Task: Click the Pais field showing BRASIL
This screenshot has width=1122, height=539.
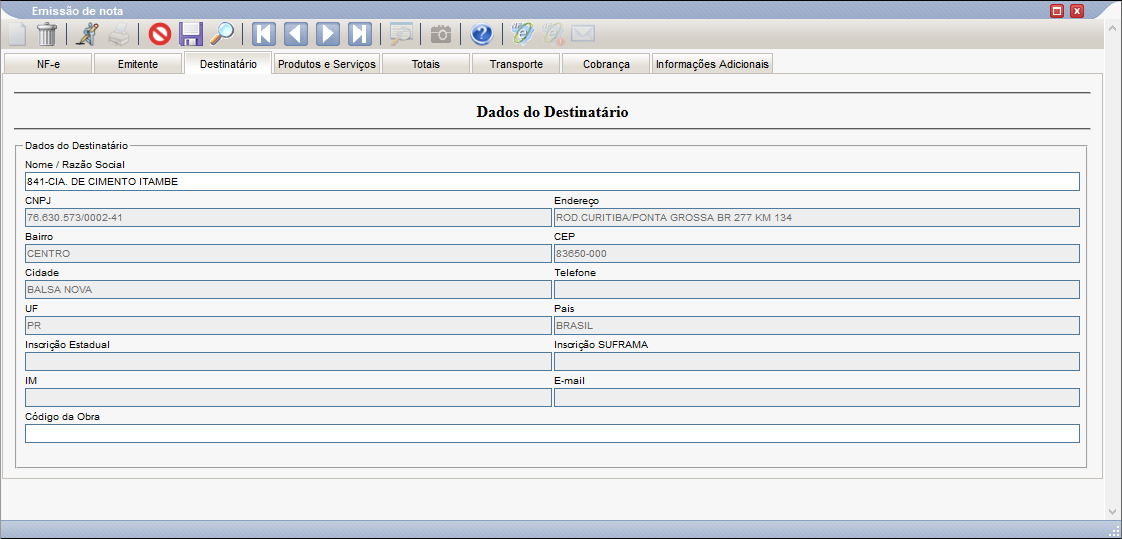Action: [x=816, y=326]
